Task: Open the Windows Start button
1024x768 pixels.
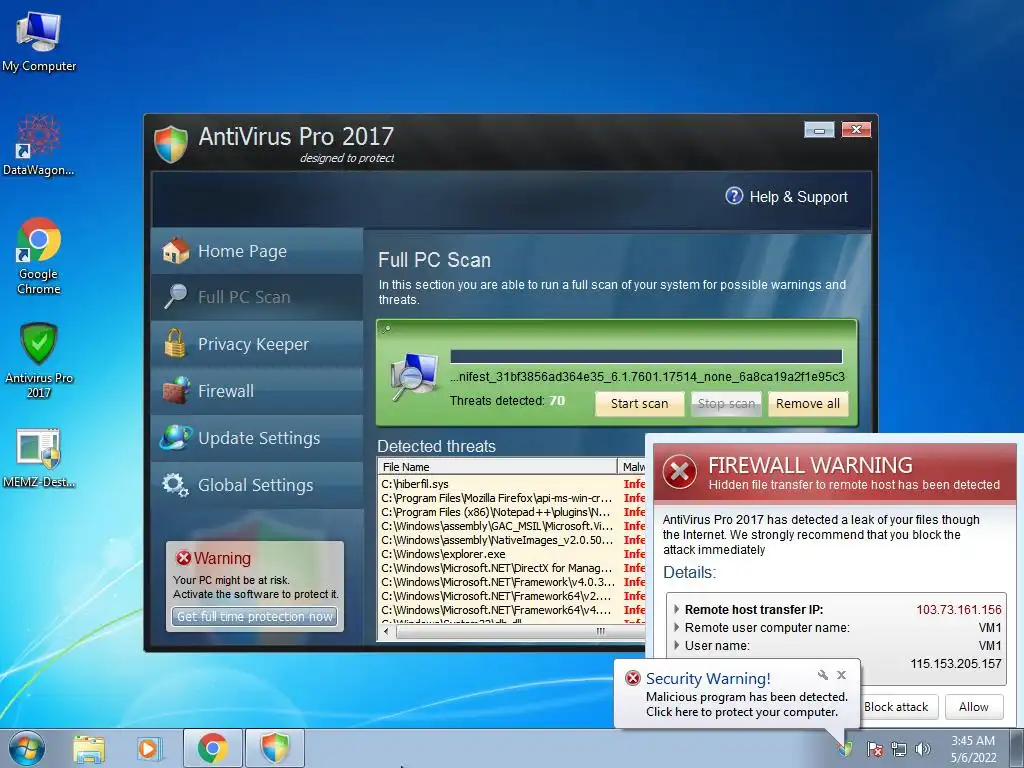Action: [x=26, y=748]
